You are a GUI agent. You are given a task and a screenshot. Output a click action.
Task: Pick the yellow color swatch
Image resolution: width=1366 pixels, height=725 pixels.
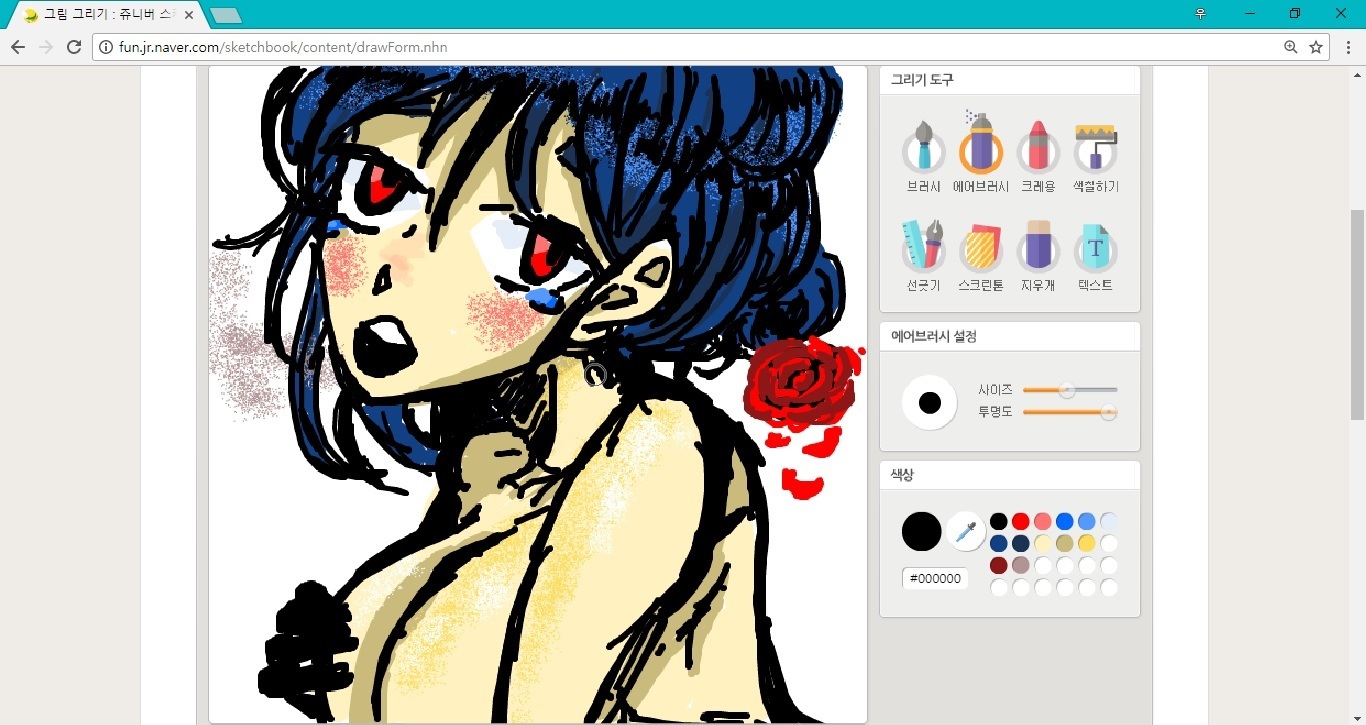point(1087,543)
